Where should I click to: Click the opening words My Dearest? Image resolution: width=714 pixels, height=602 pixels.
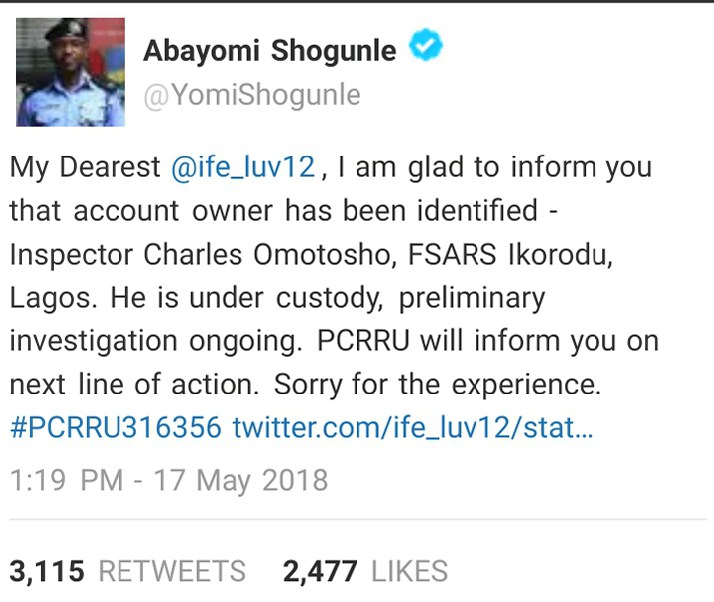85,167
